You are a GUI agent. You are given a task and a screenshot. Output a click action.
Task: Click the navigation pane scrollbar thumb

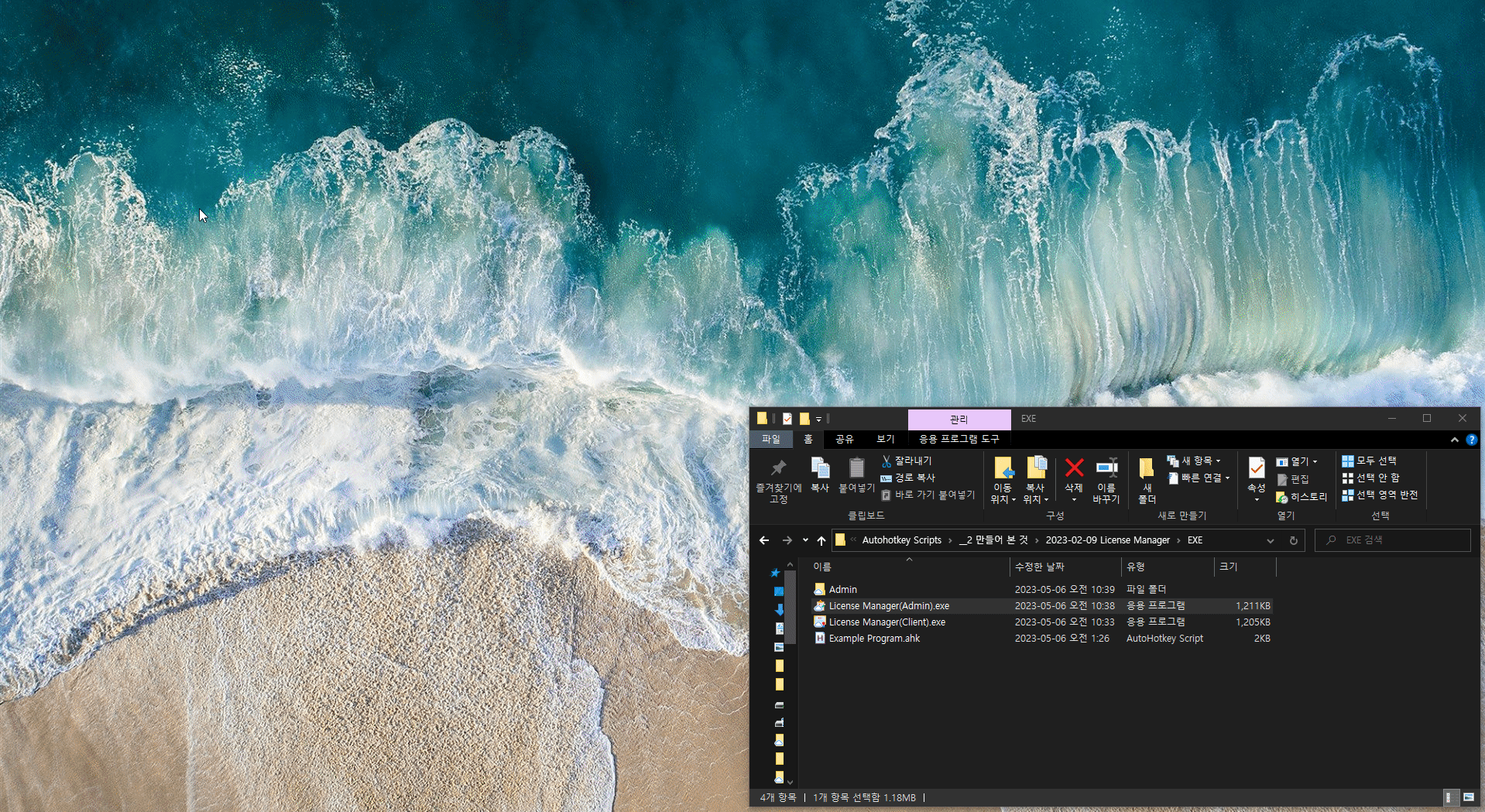coord(791,608)
